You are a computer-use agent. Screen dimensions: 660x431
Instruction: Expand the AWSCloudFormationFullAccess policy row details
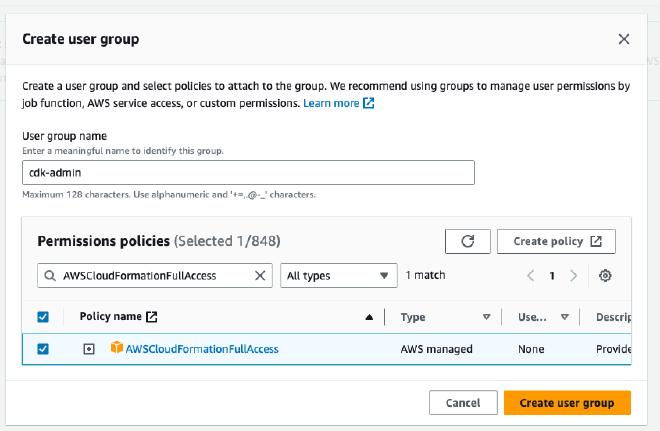[89, 349]
